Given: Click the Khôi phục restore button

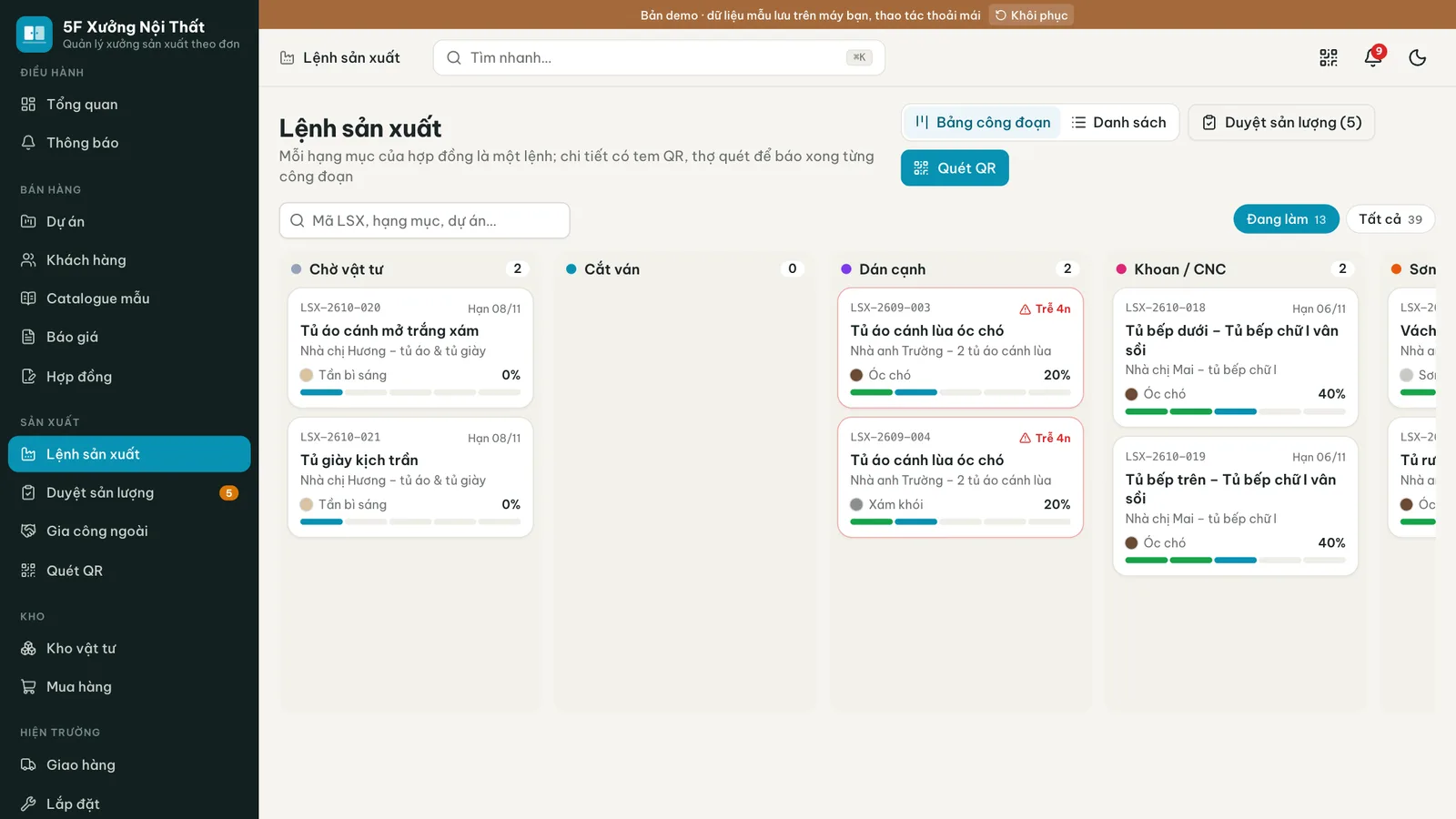Looking at the screenshot, I should [x=1031, y=15].
